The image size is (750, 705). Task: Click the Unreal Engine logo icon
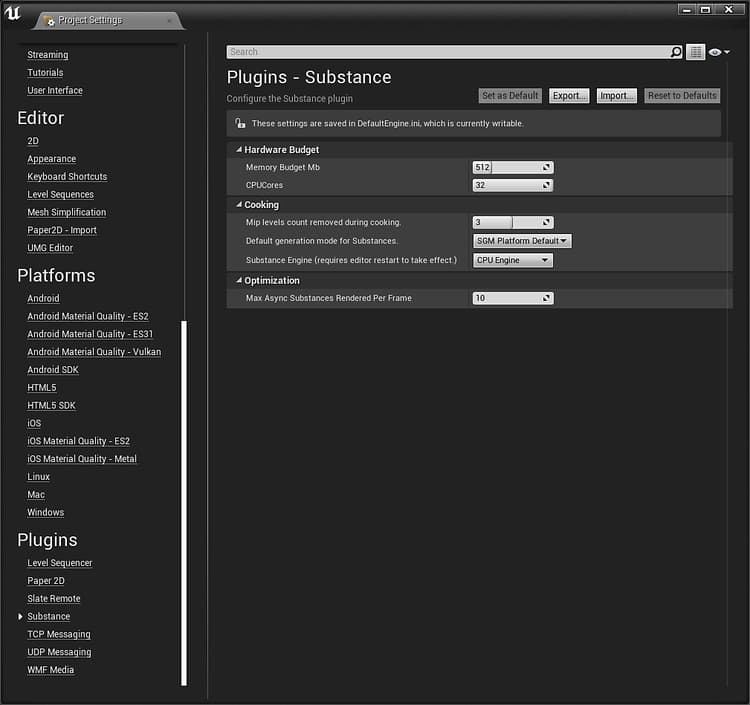13,12
